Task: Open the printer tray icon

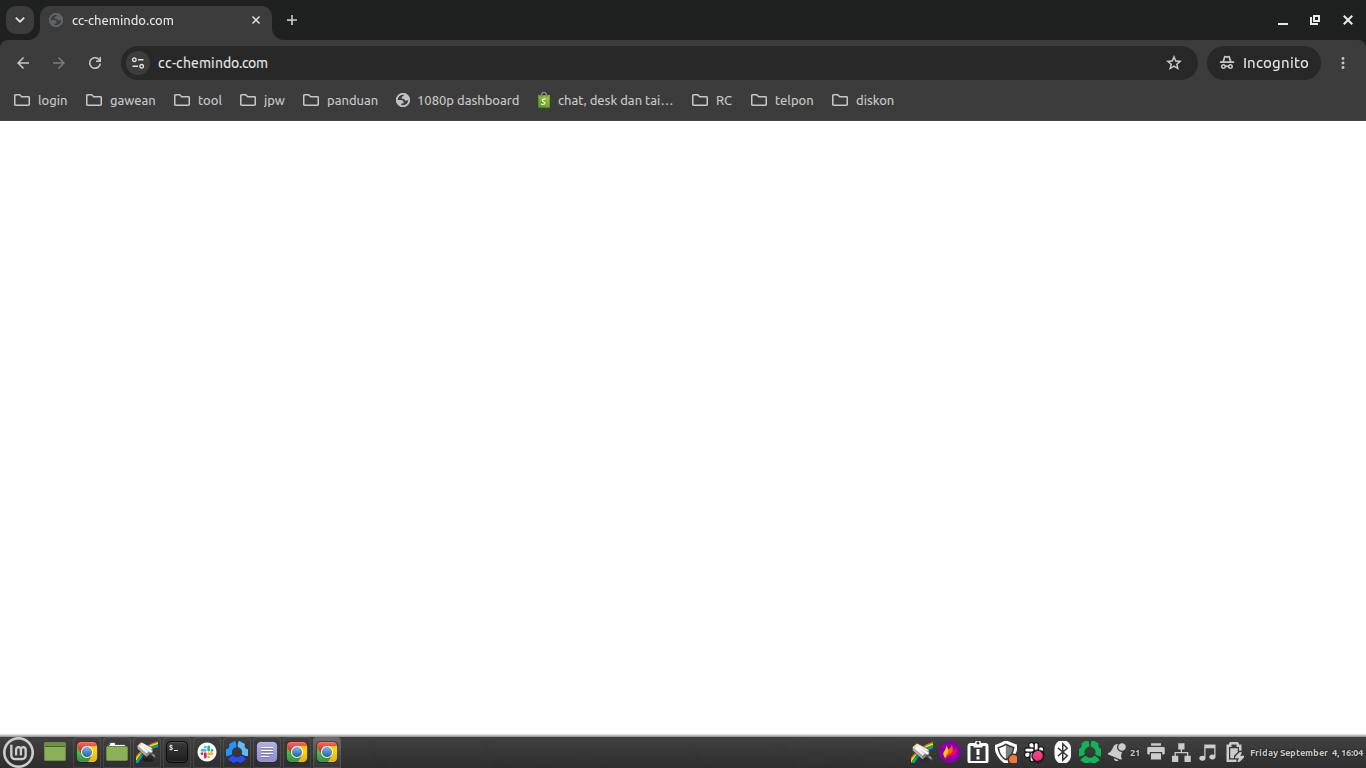Action: coord(1156,752)
